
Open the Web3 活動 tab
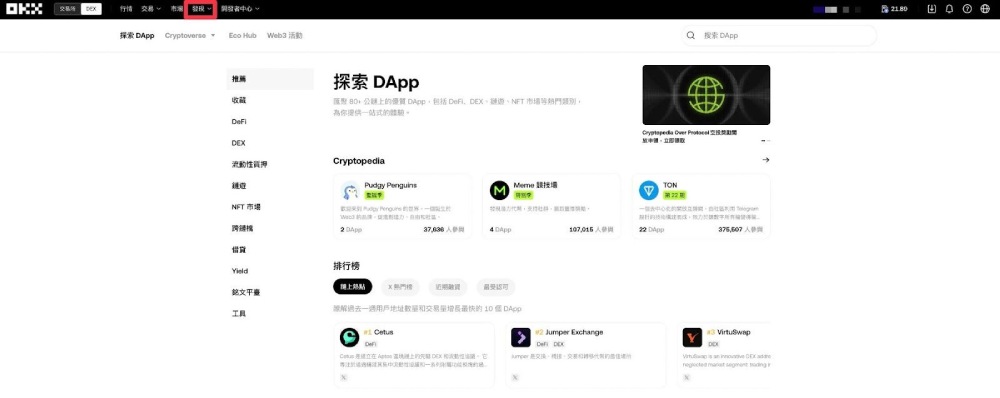click(284, 36)
